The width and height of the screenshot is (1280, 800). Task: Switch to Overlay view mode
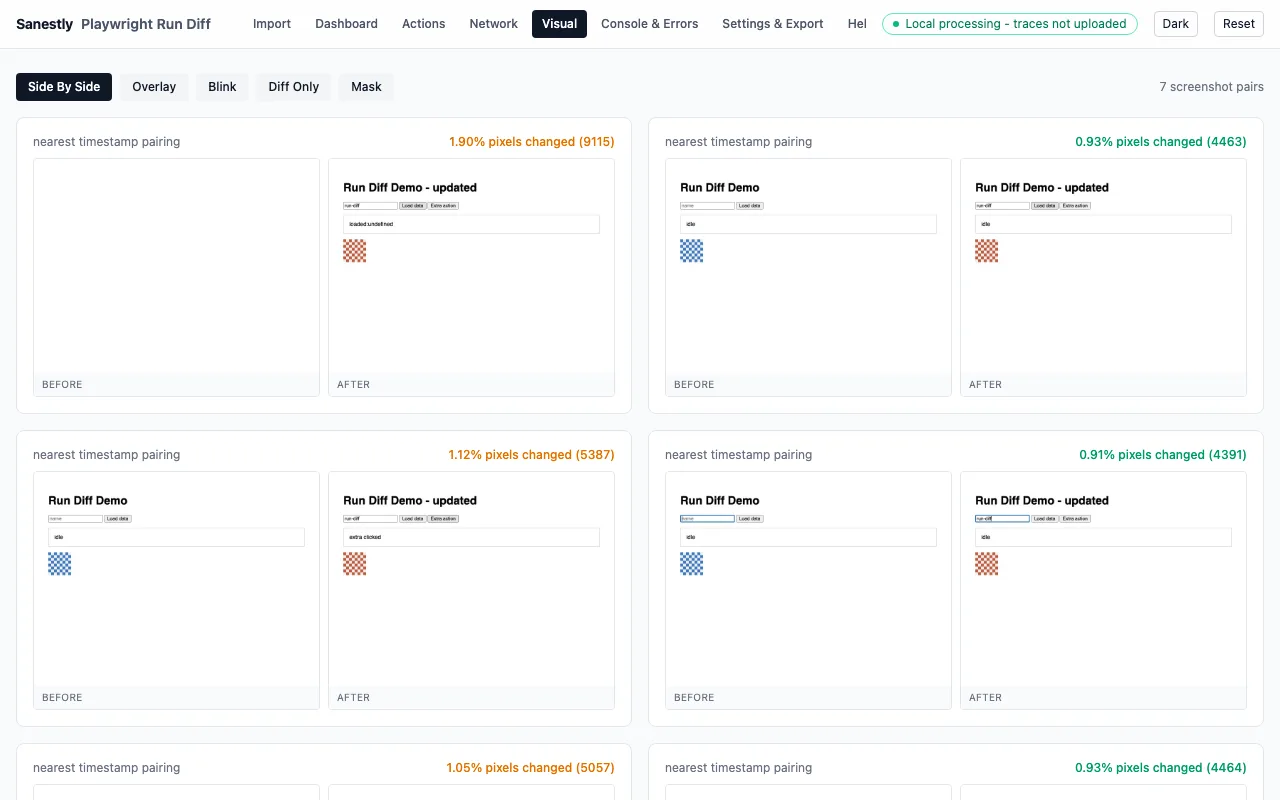154,87
